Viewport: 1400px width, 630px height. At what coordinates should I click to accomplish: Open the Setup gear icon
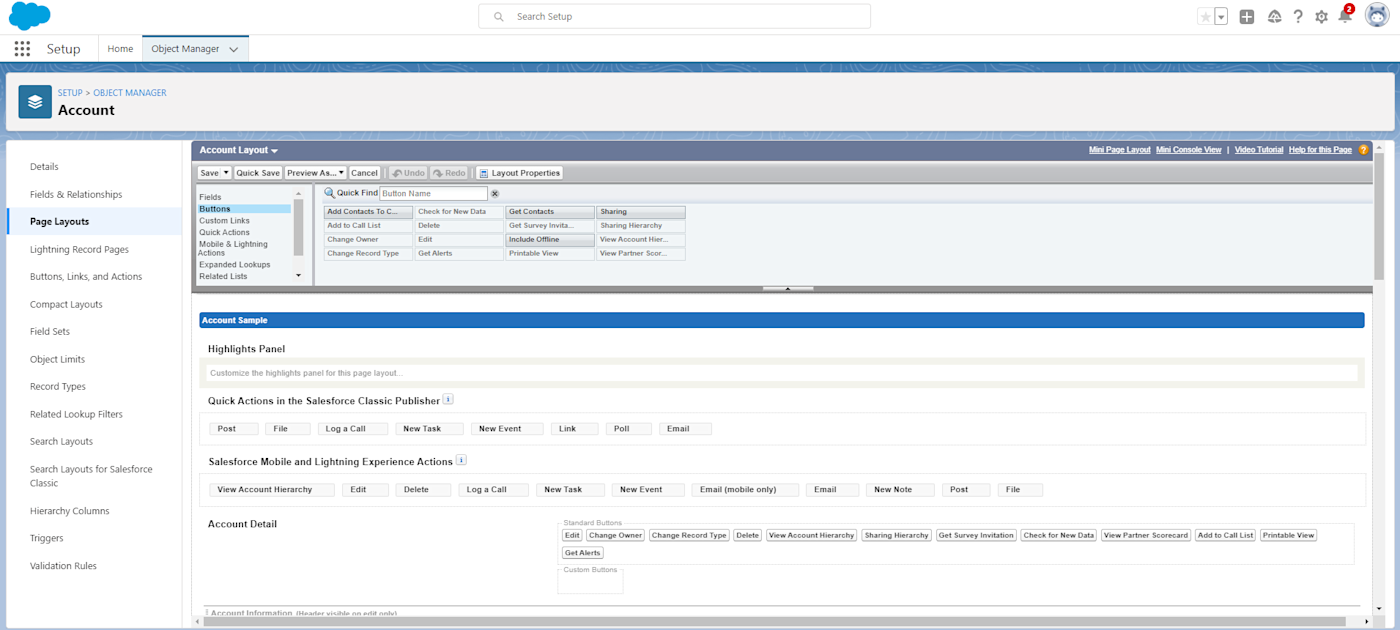pyautogui.click(x=1322, y=17)
